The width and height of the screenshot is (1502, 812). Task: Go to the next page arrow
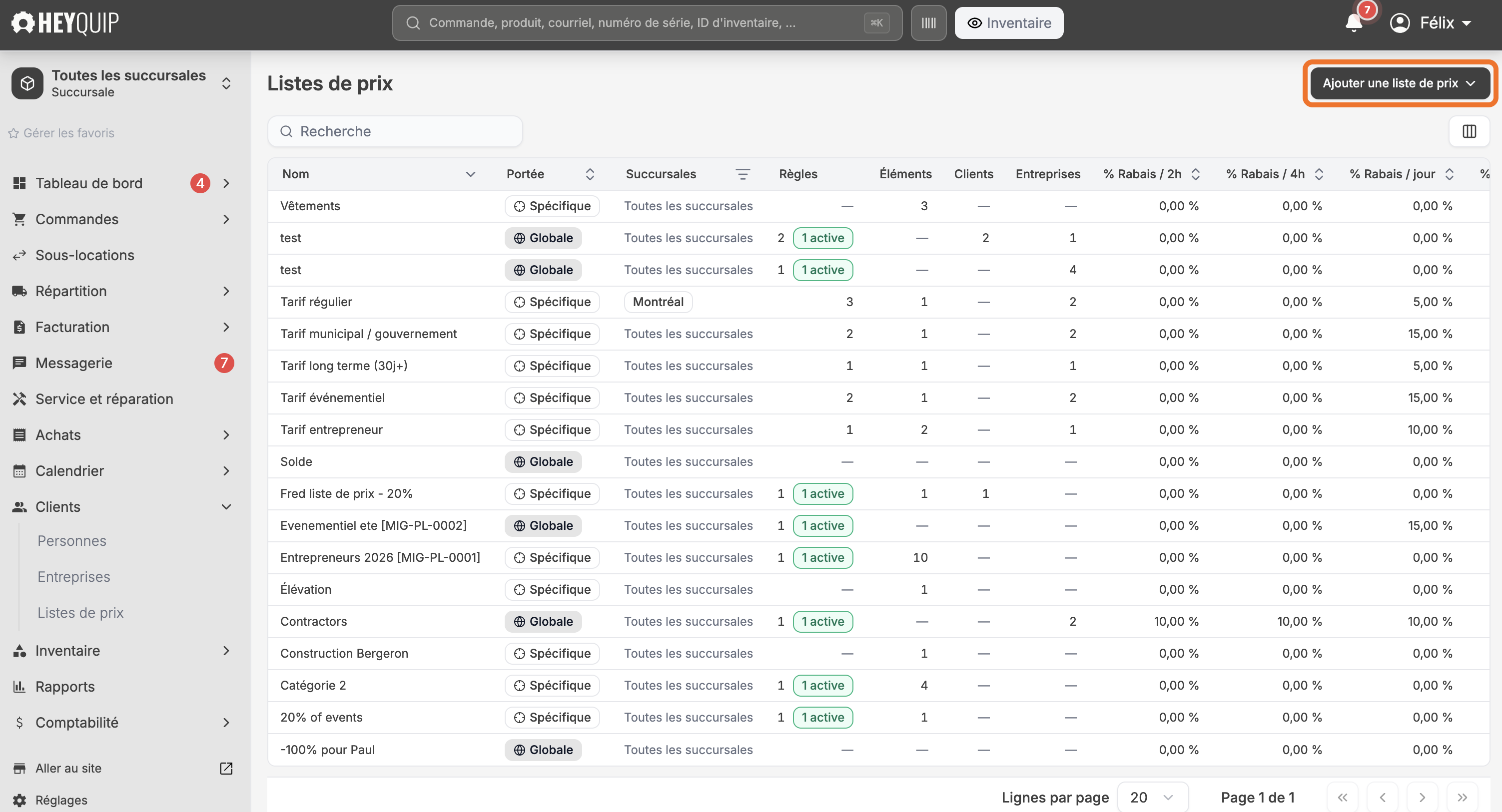coord(1422,797)
